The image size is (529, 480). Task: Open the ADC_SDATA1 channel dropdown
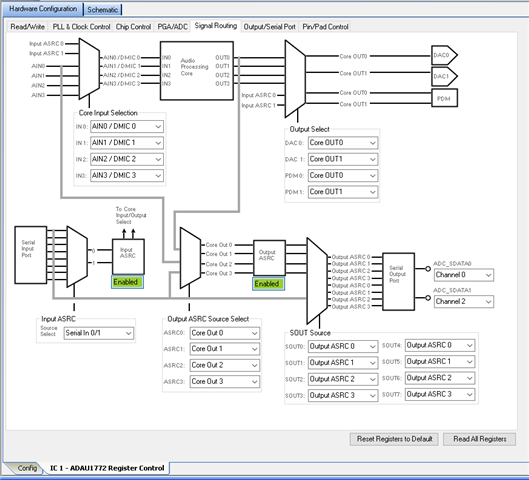tap(464, 302)
